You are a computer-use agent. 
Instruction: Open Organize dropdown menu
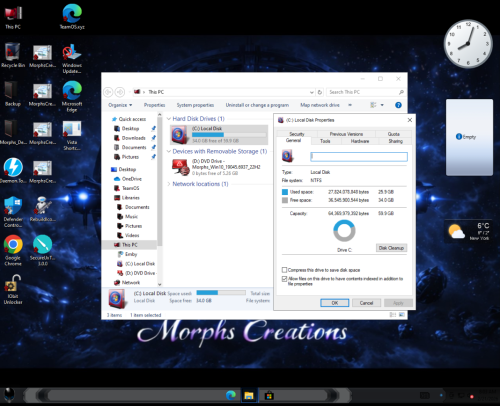point(120,105)
